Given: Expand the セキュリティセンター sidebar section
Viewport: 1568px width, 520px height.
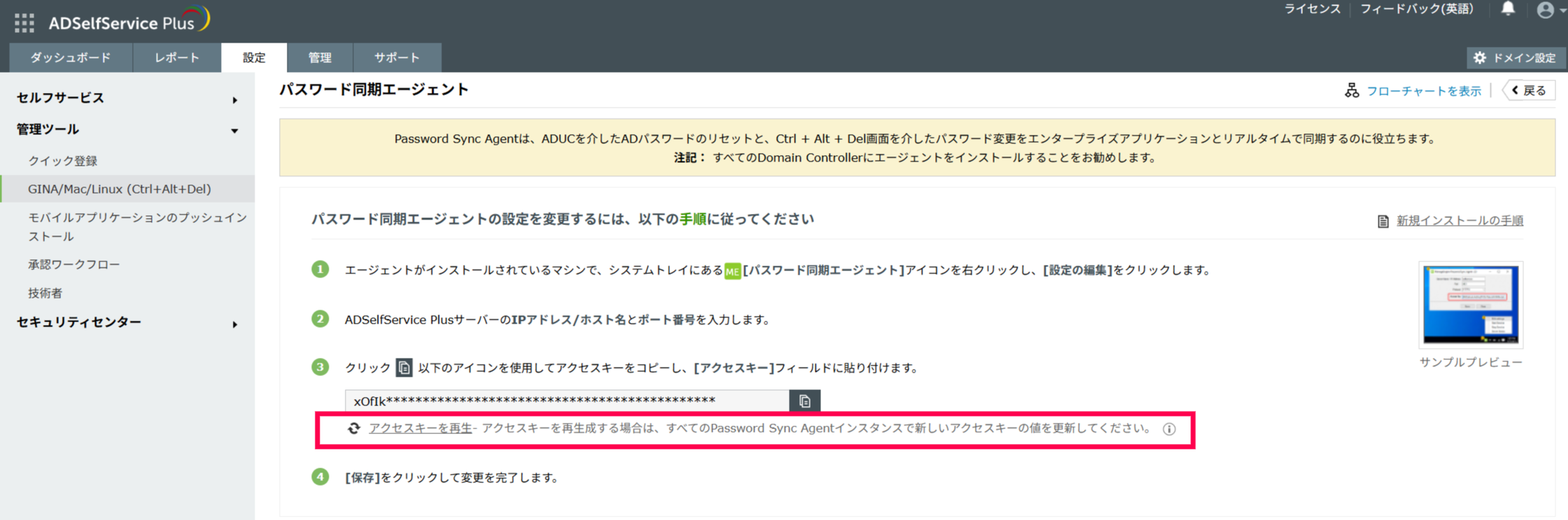Looking at the screenshot, I should 127,323.
